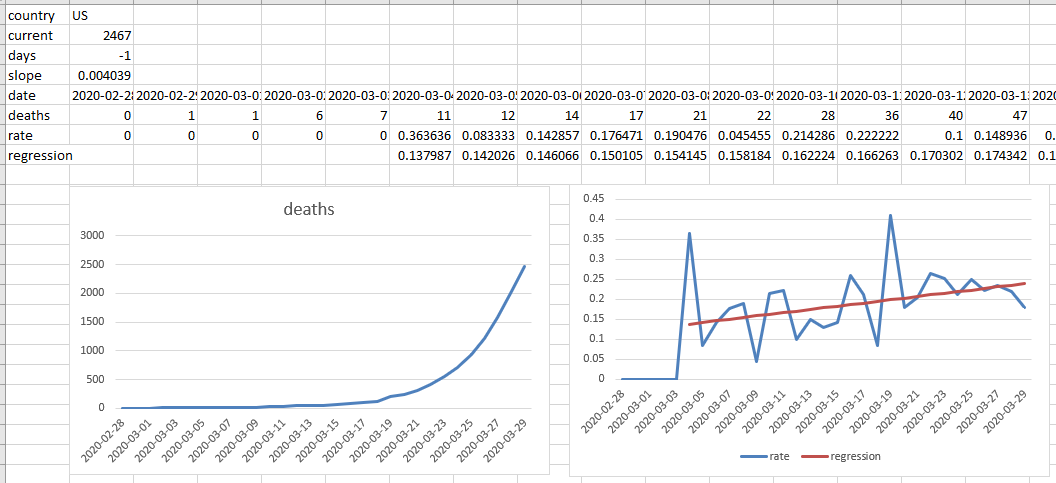The height and width of the screenshot is (483, 1056).
Task: Select the rate cell with 0.083333
Action: tap(485, 136)
